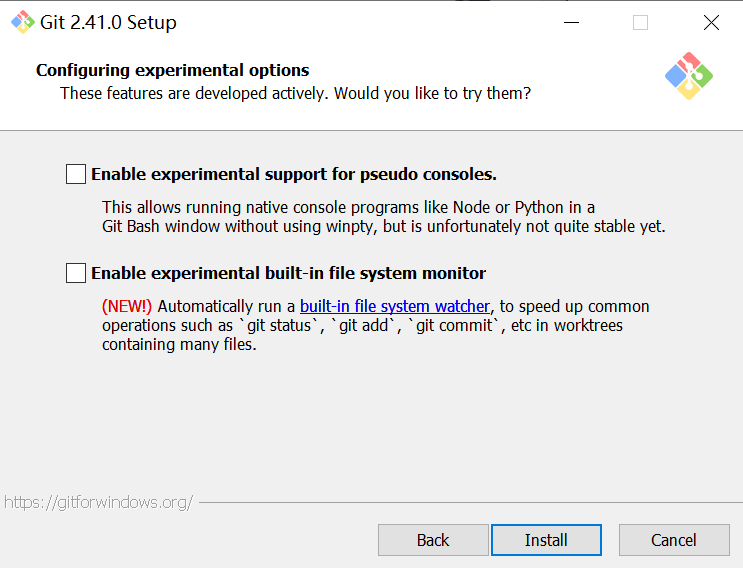Open the gitforwindows.org URL at the bottom

coord(99,502)
